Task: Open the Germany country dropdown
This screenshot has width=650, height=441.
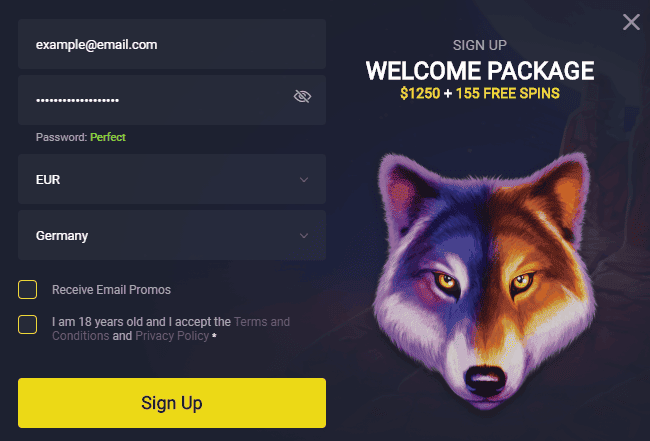Action: coord(172,235)
